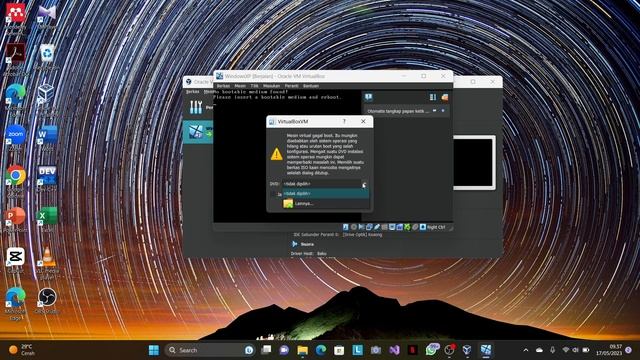
Task: Open the DVD selection combo box
Action: point(324,184)
